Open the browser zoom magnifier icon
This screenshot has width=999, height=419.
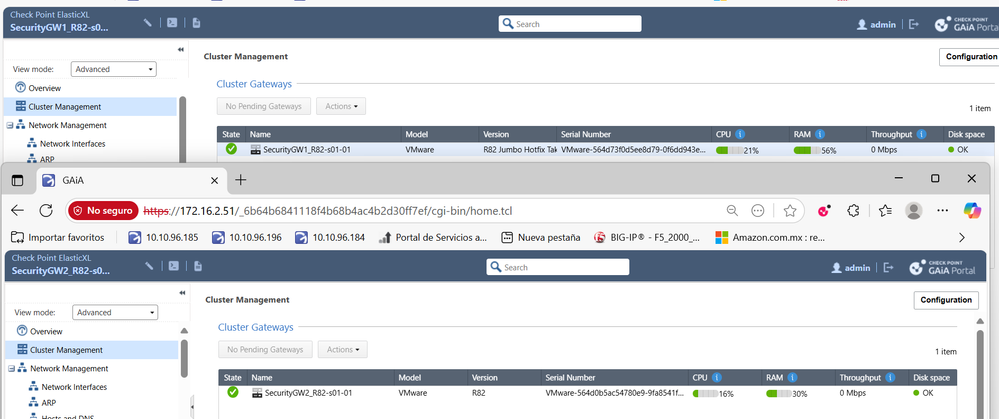732,211
